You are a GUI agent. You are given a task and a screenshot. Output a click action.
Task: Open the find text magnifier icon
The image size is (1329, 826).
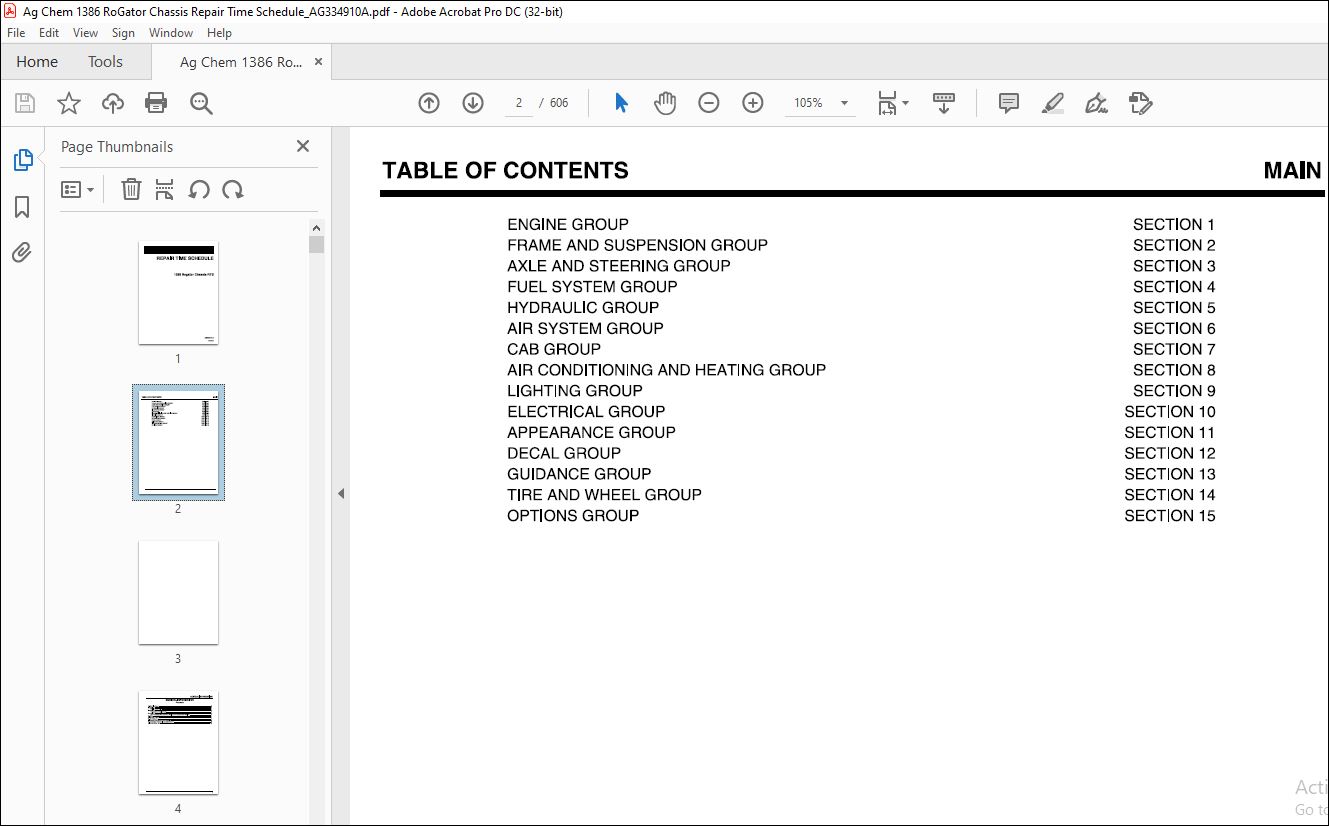(x=201, y=103)
